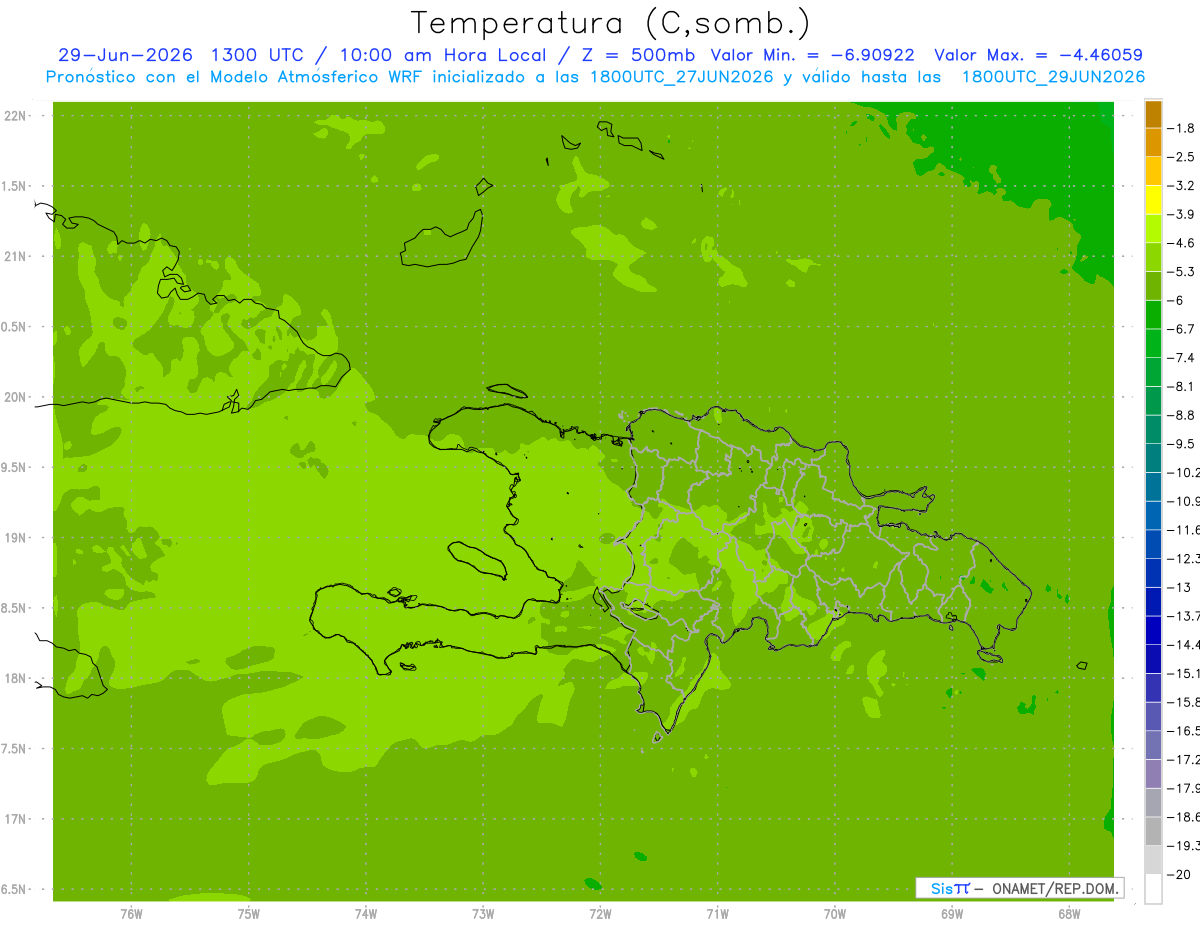Click the '69W' longitude label
The image size is (1200, 927).
coord(952,914)
